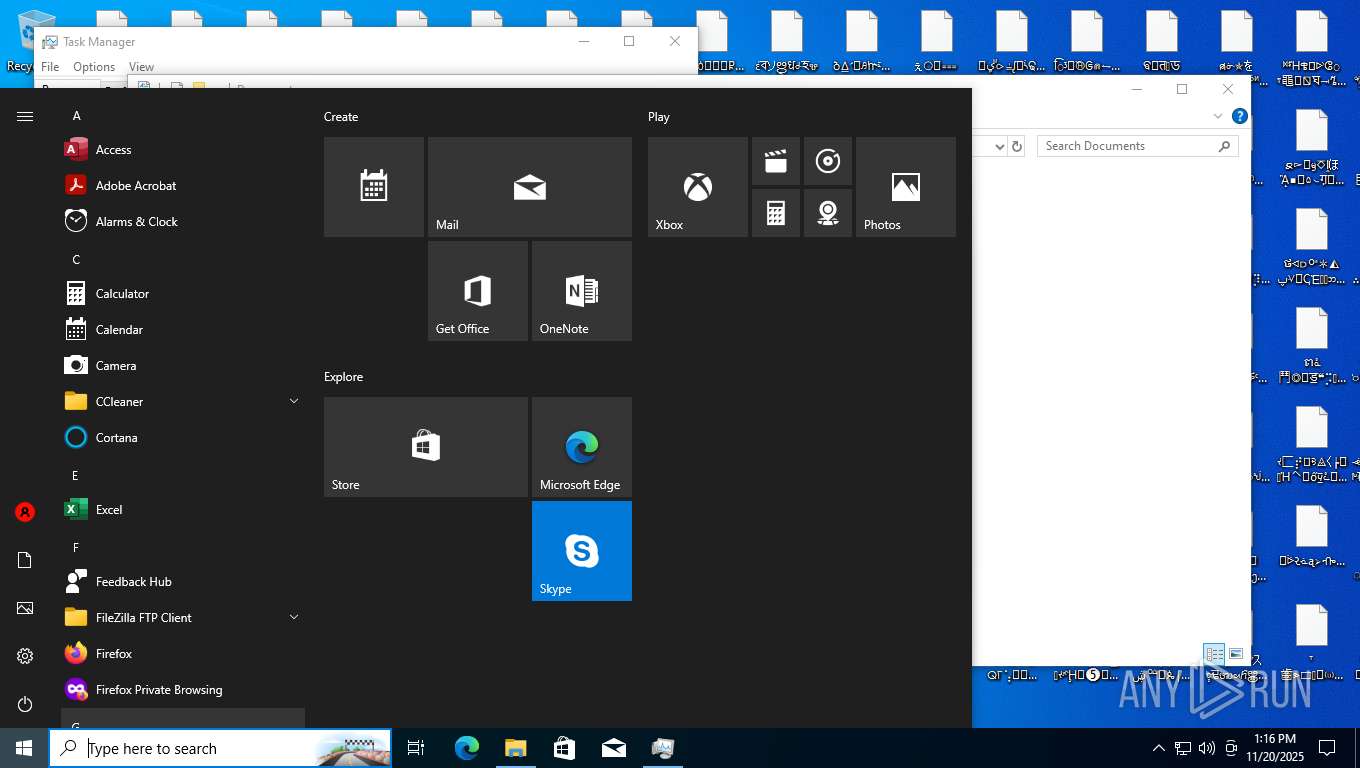Screen dimensions: 1360x768
Task: Open the File menu in Task Manager
Action: pyautogui.click(x=50, y=67)
